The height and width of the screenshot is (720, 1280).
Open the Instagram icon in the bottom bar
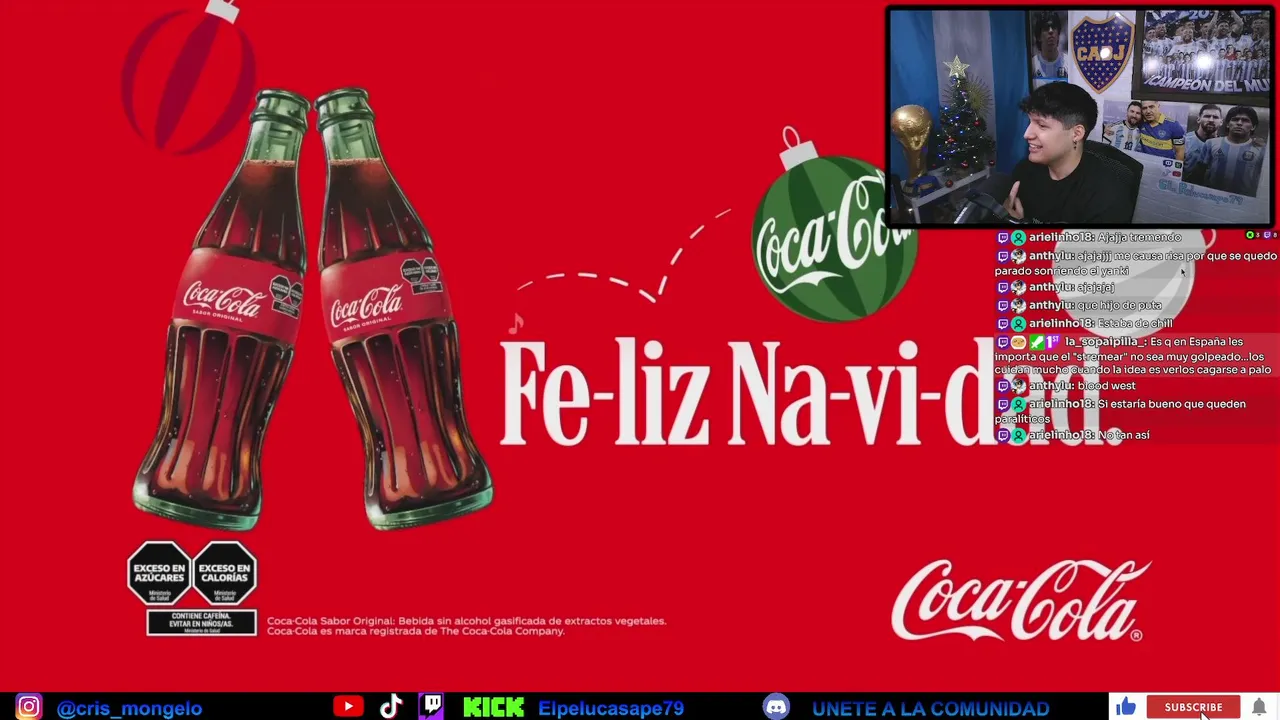coord(29,707)
